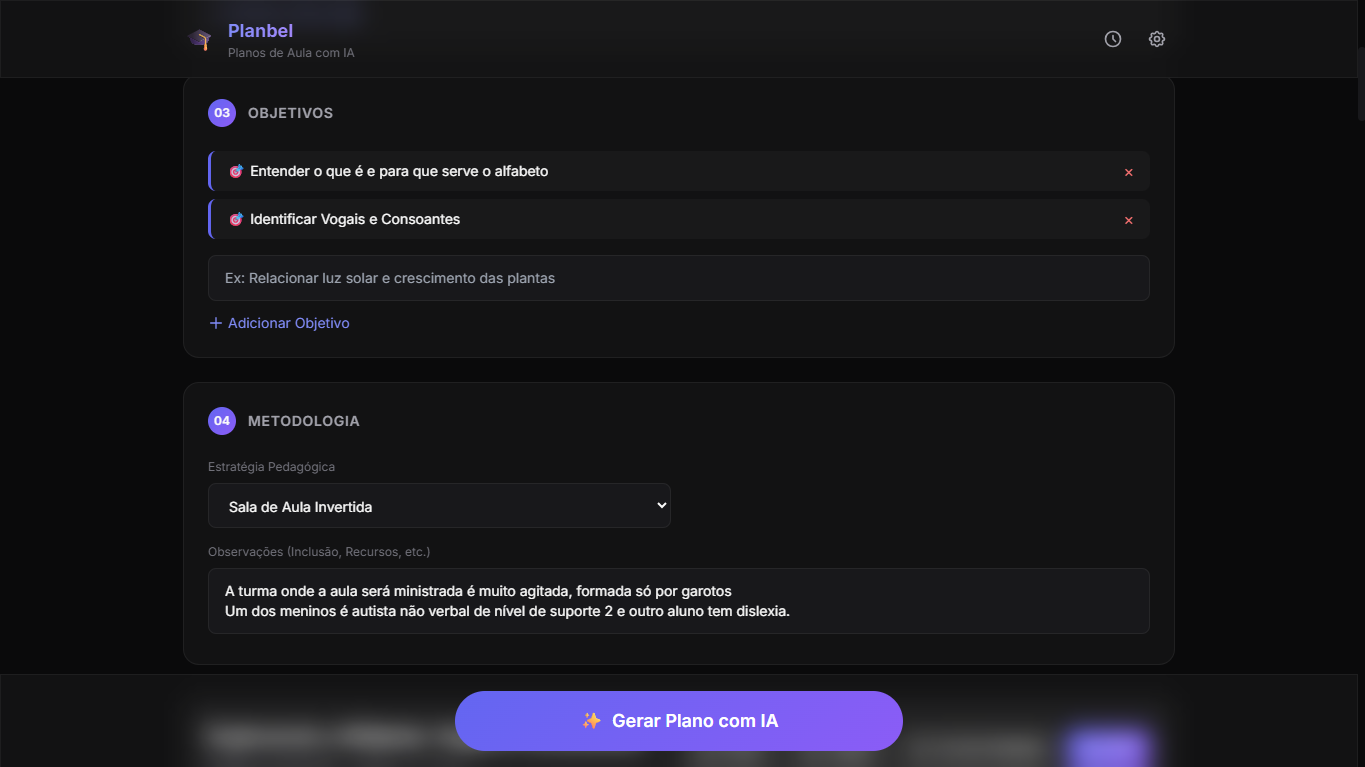This screenshot has width=1365, height=767.
Task: Delete the 'Identificar Vogais e Consoantes' objective
Action: pos(1129,220)
